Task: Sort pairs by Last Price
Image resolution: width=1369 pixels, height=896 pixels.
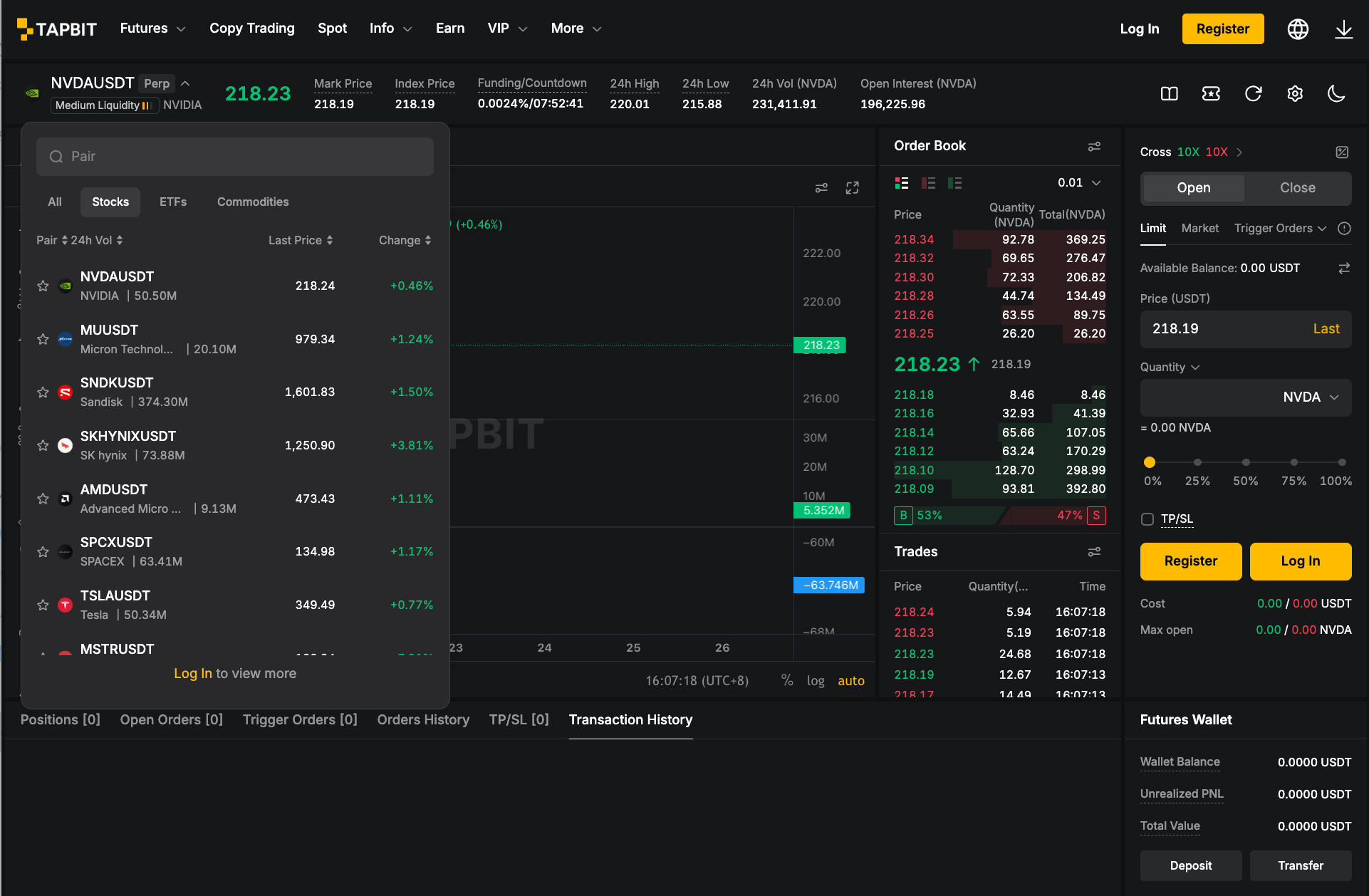Action: pos(301,241)
